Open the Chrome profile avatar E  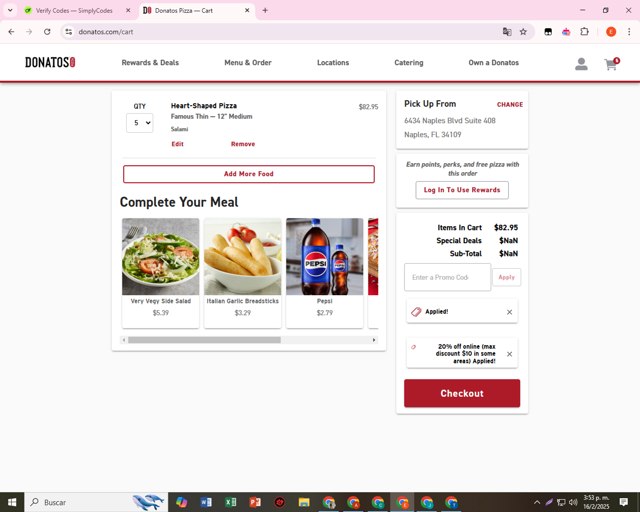pyautogui.click(x=611, y=32)
